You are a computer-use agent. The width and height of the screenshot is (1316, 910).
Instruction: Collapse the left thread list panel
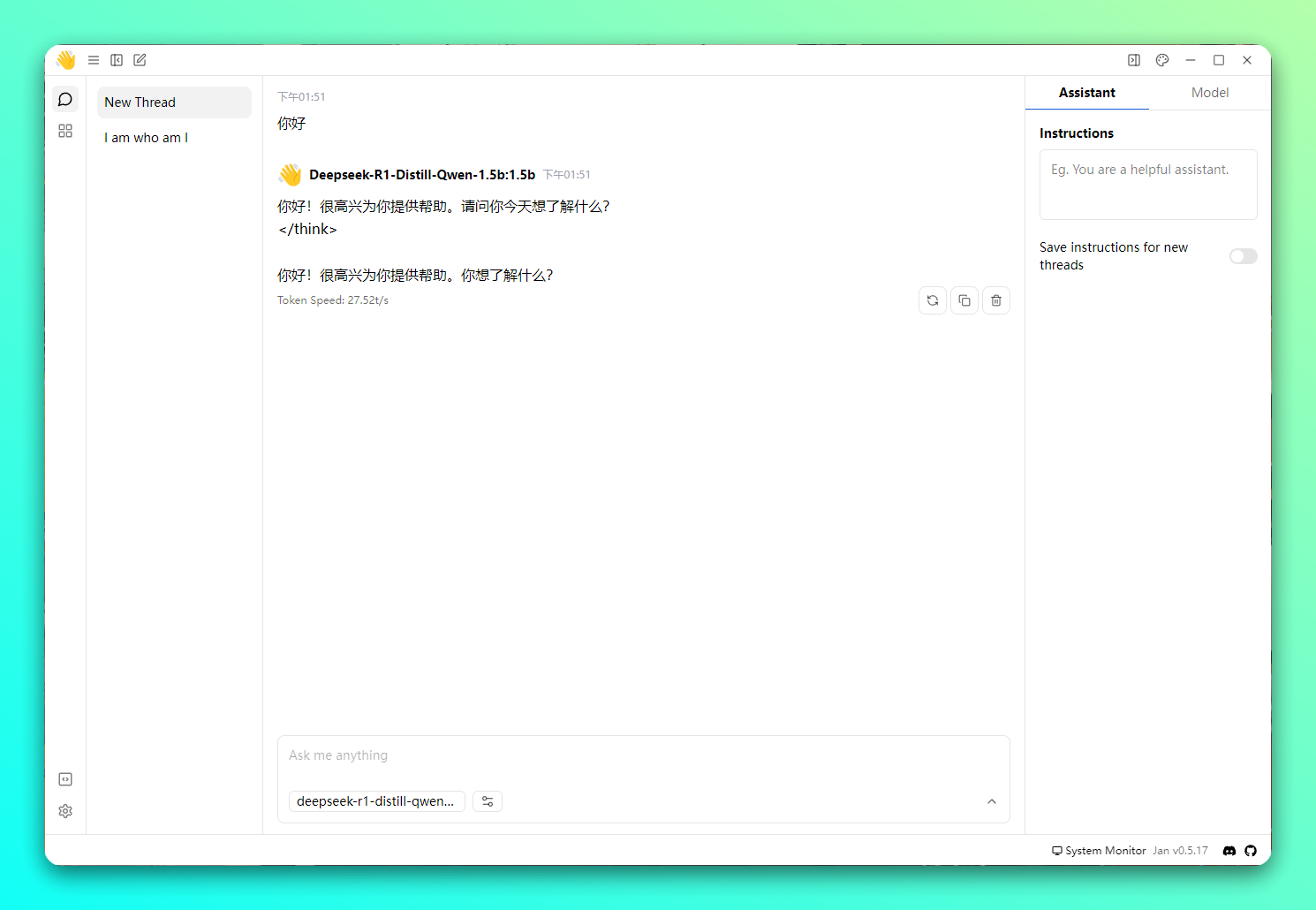[117, 60]
